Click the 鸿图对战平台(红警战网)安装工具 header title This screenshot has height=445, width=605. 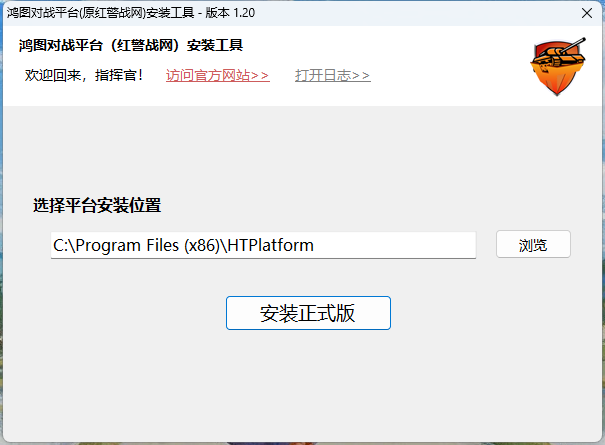click(x=131, y=46)
